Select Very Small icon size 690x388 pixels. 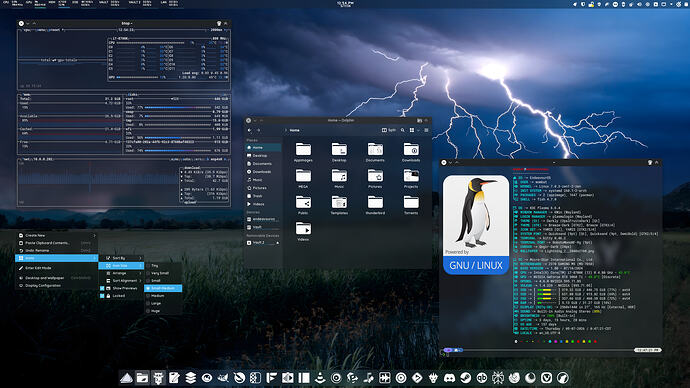click(x=163, y=273)
